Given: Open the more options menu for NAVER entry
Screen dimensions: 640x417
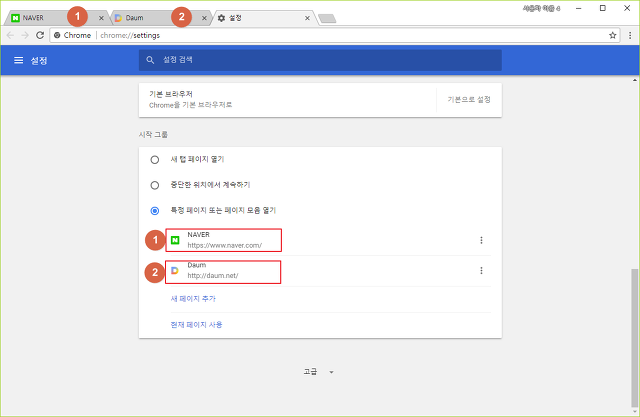Looking at the screenshot, I should (481, 240).
